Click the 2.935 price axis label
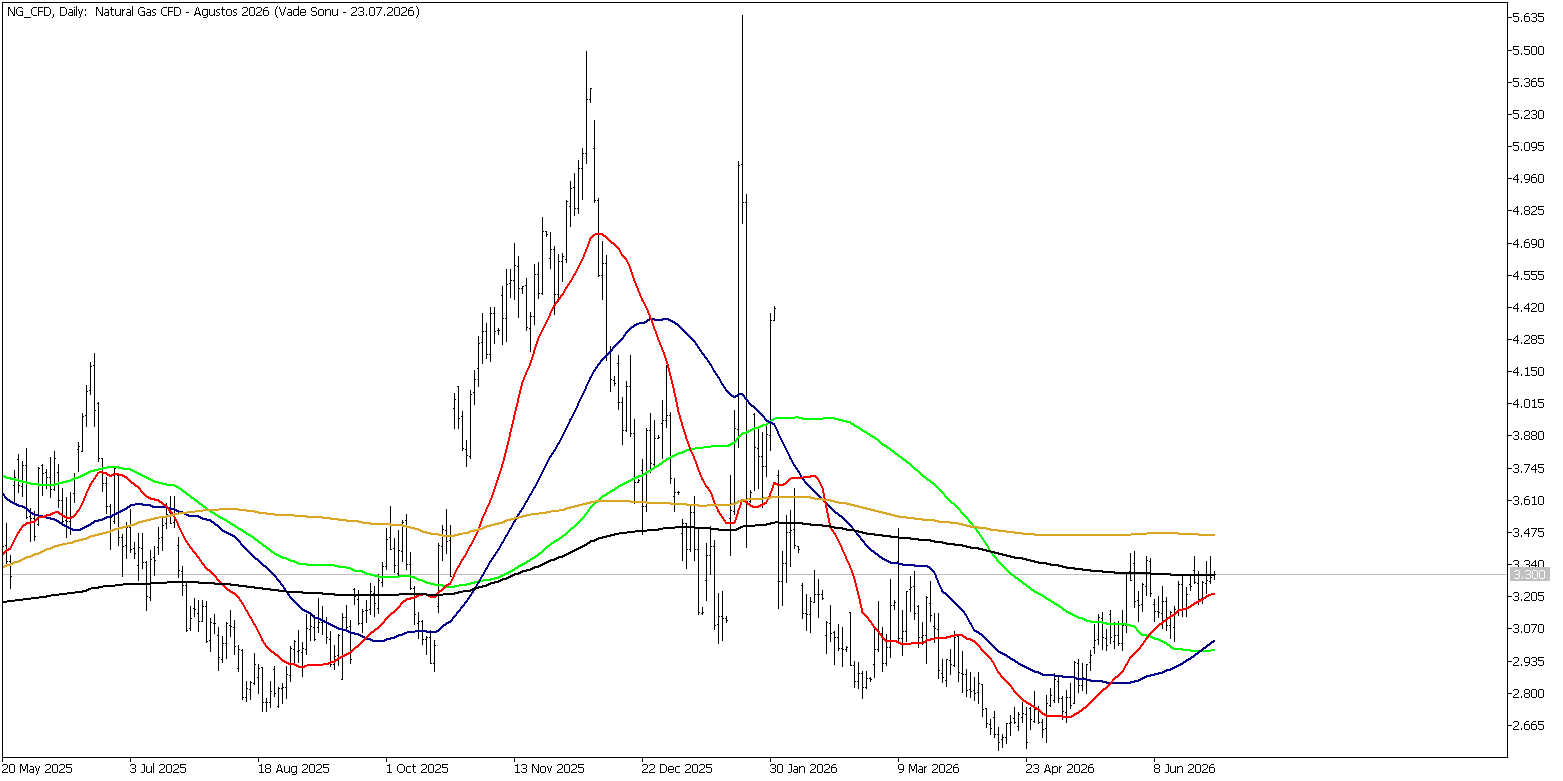 point(1530,661)
